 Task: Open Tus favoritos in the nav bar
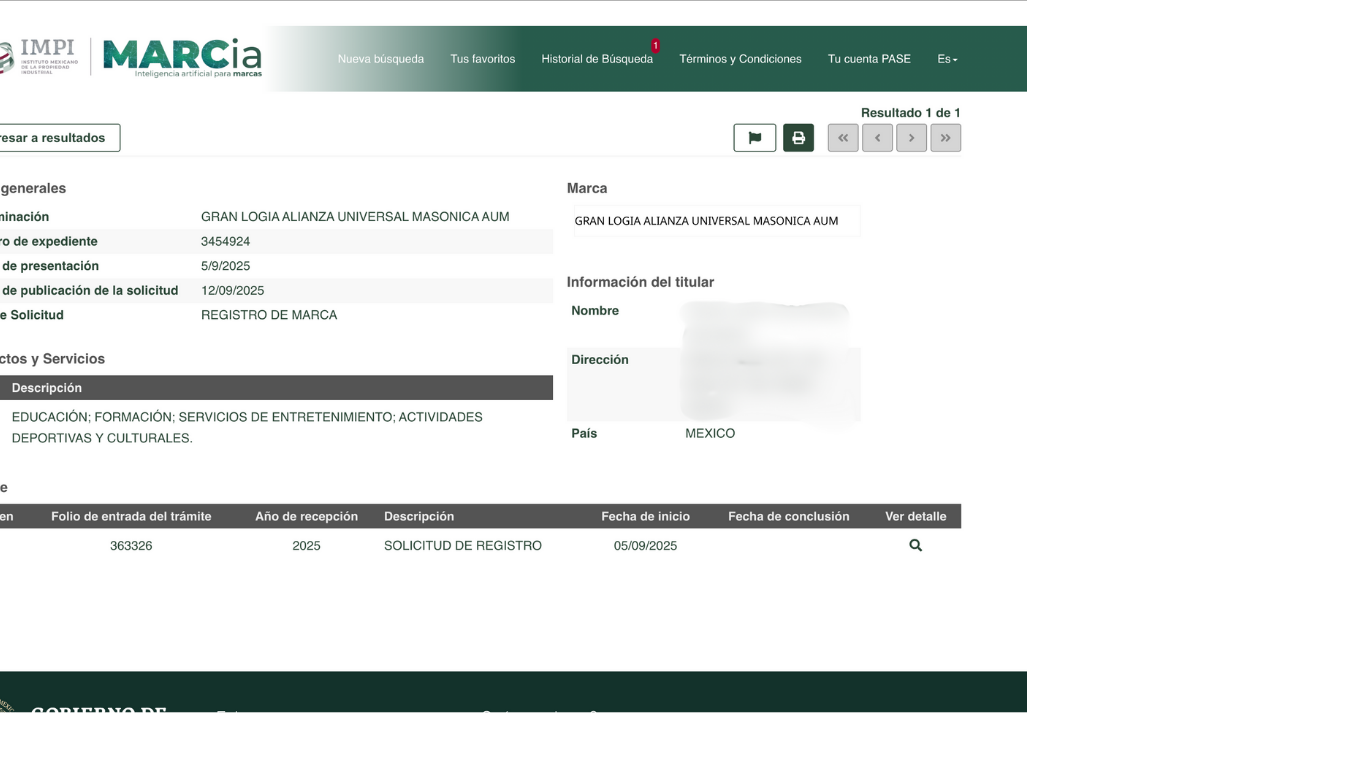[483, 59]
